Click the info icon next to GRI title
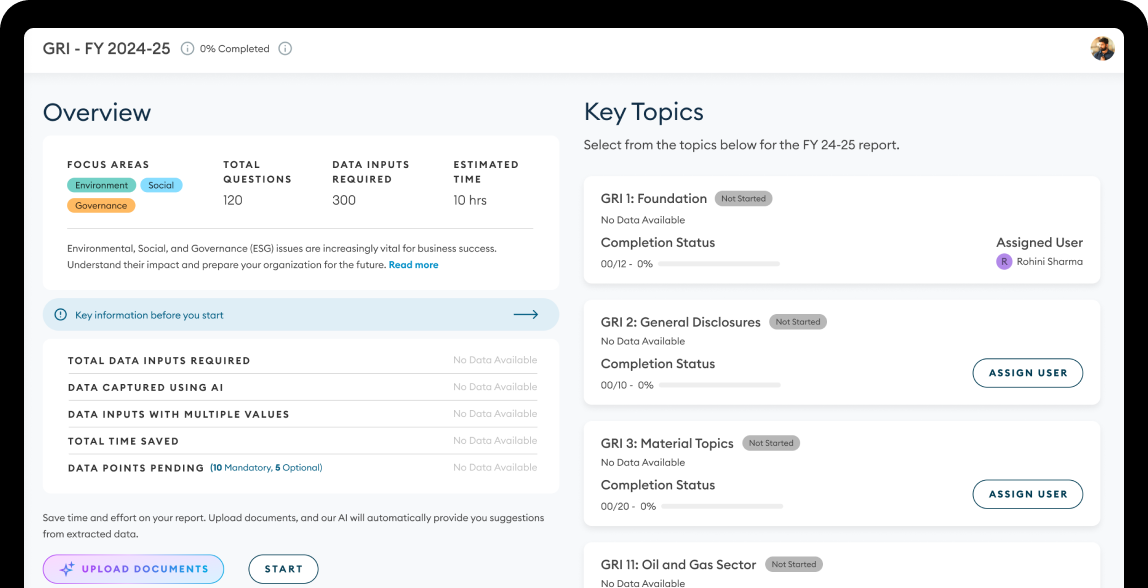This screenshot has width=1148, height=588. coord(187,49)
